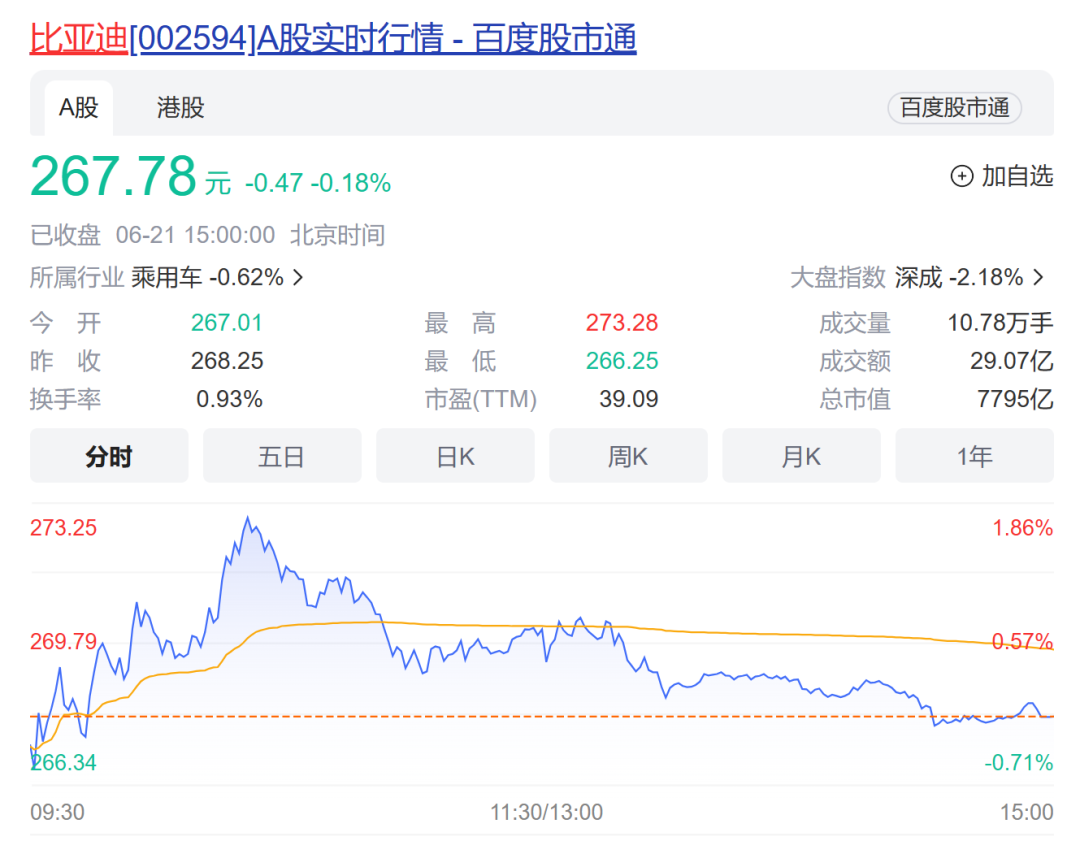Viewport: 1080px width, 841px height.
Task: Select the 五日 chart tab
Action: pos(282,456)
